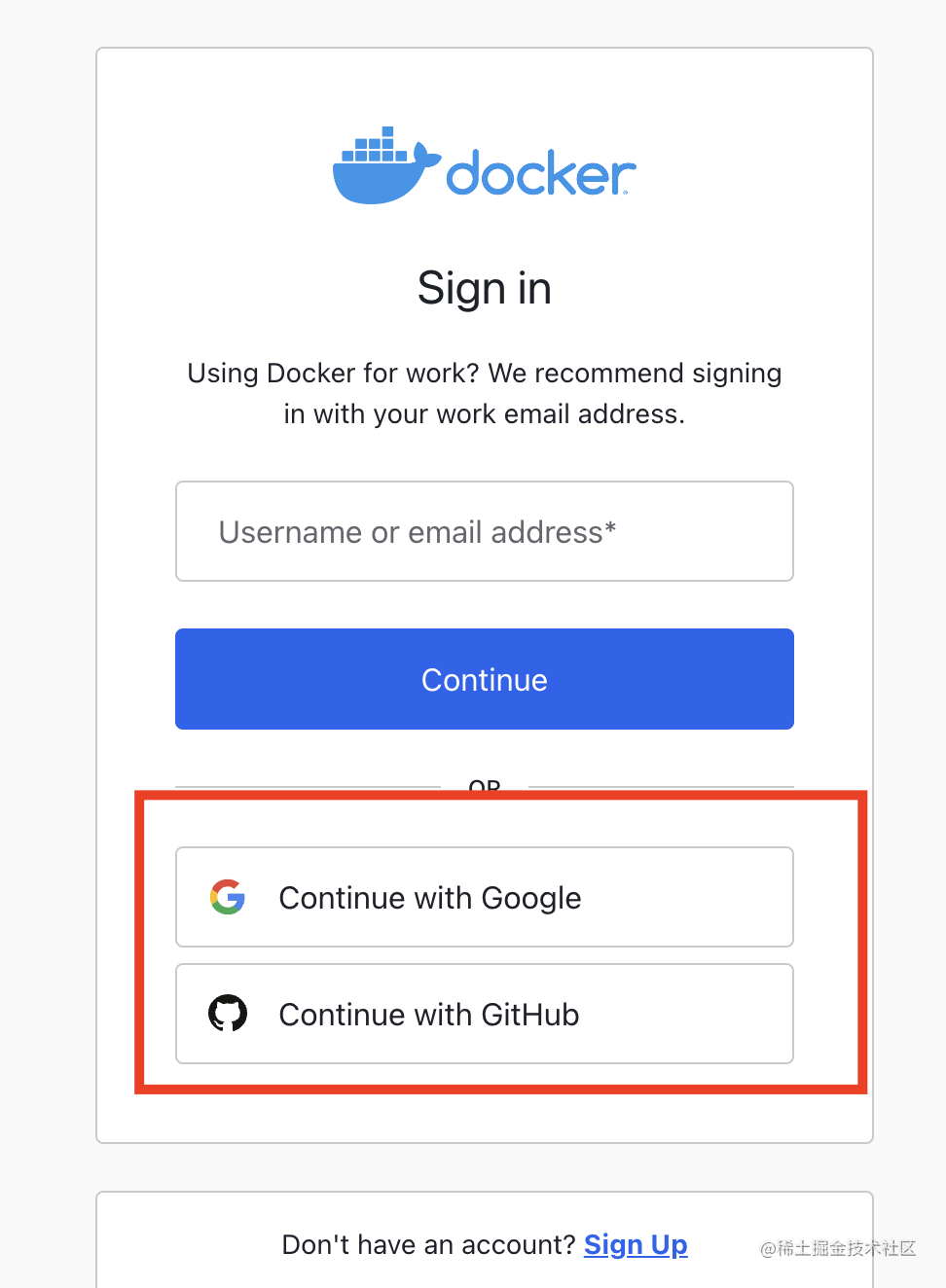Choose Continue with Google
The height and width of the screenshot is (1288, 946).
[x=485, y=897]
